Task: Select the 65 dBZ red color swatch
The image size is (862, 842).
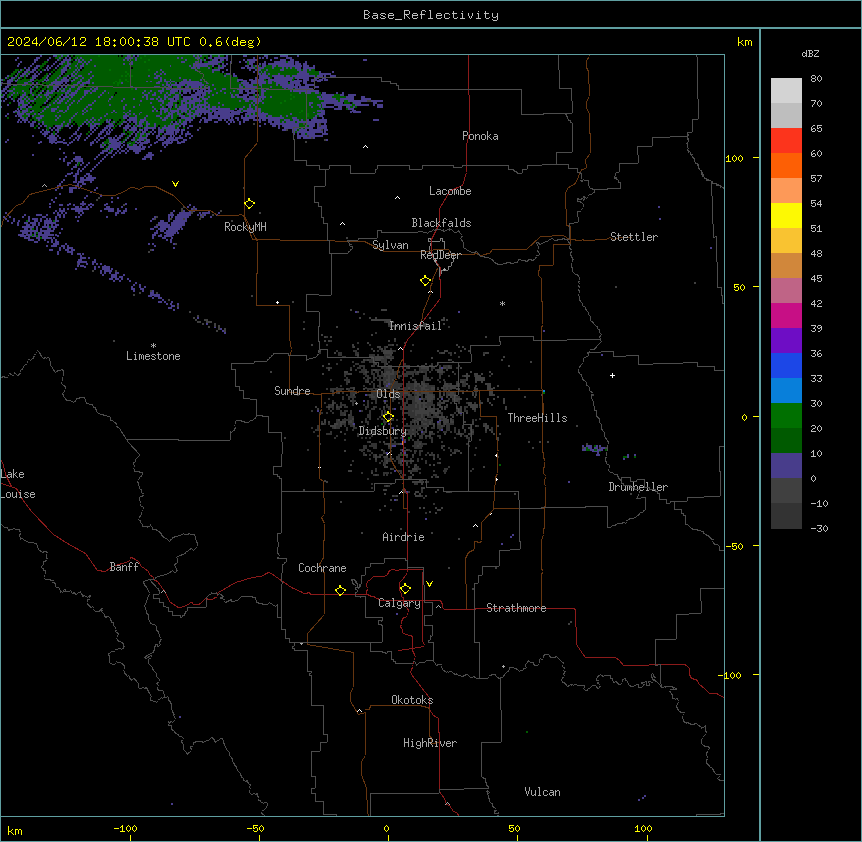Action: tap(786, 140)
